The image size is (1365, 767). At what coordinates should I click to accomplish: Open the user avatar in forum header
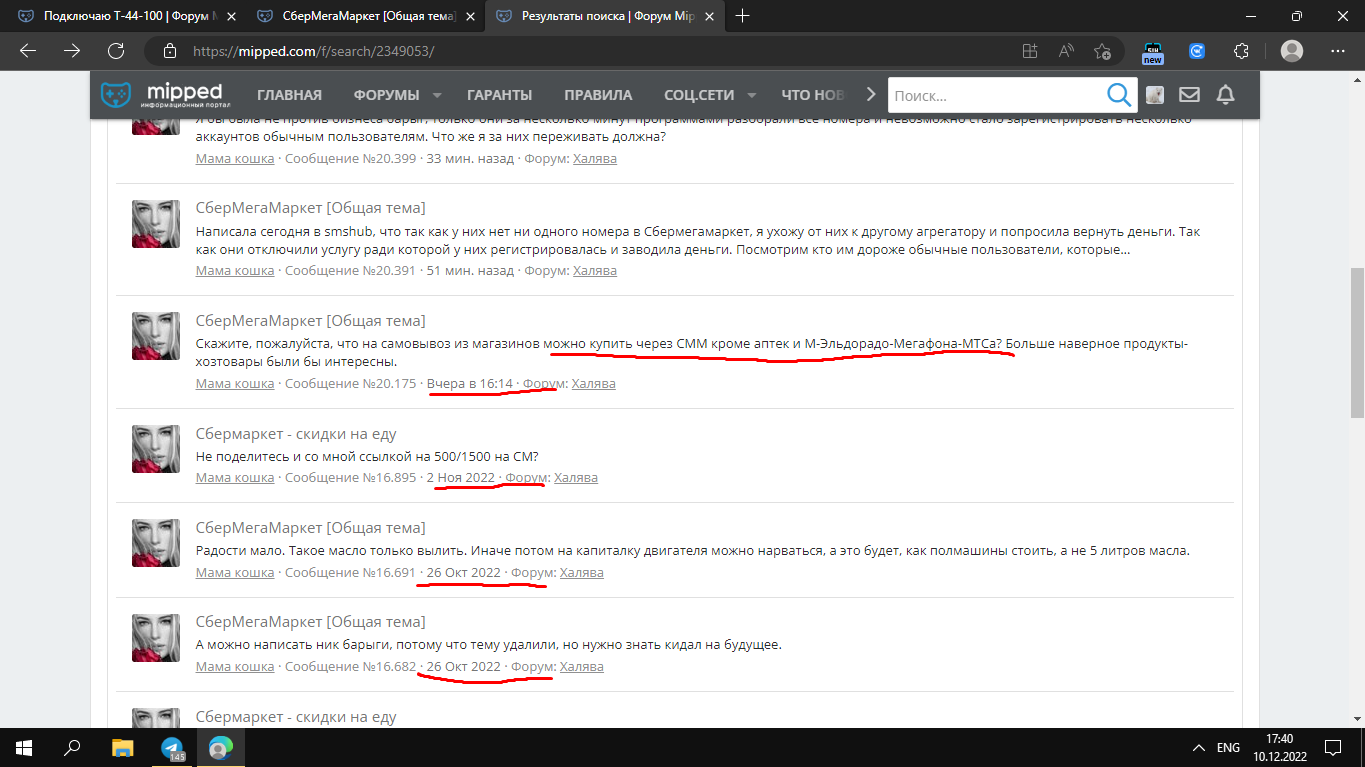pos(1154,95)
